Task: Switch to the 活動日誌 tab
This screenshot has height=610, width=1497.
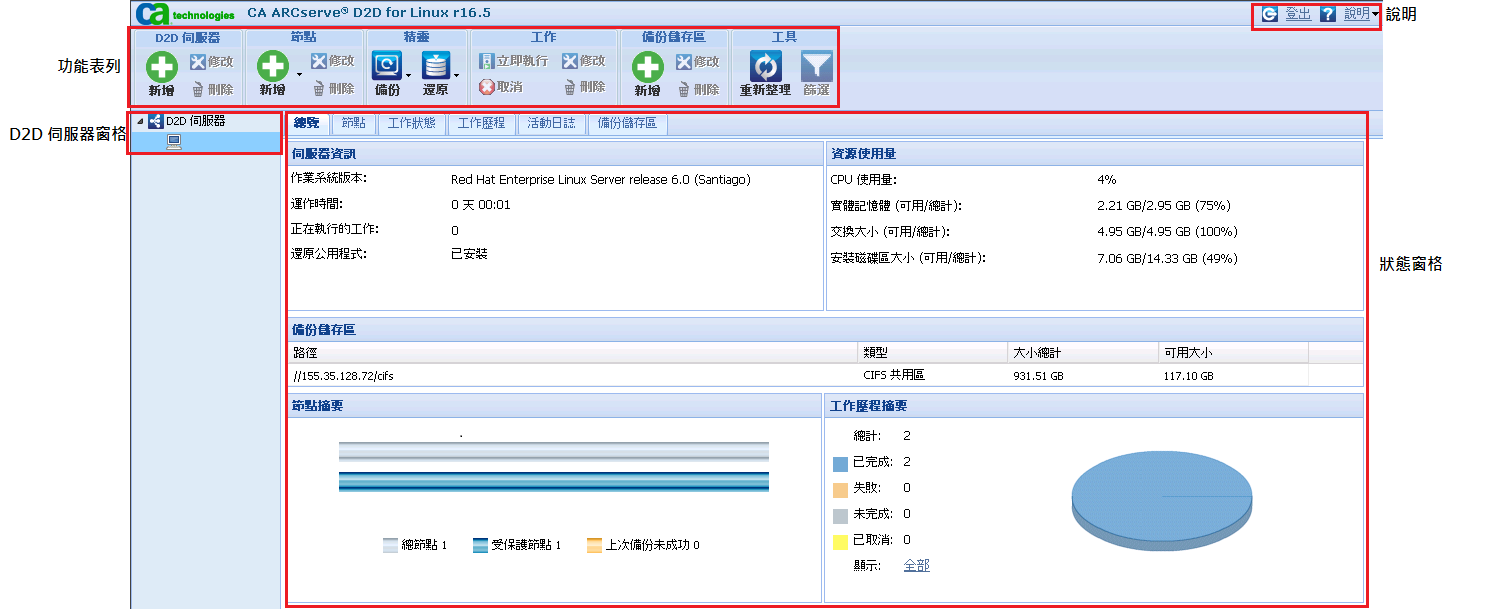Action: 551,123
